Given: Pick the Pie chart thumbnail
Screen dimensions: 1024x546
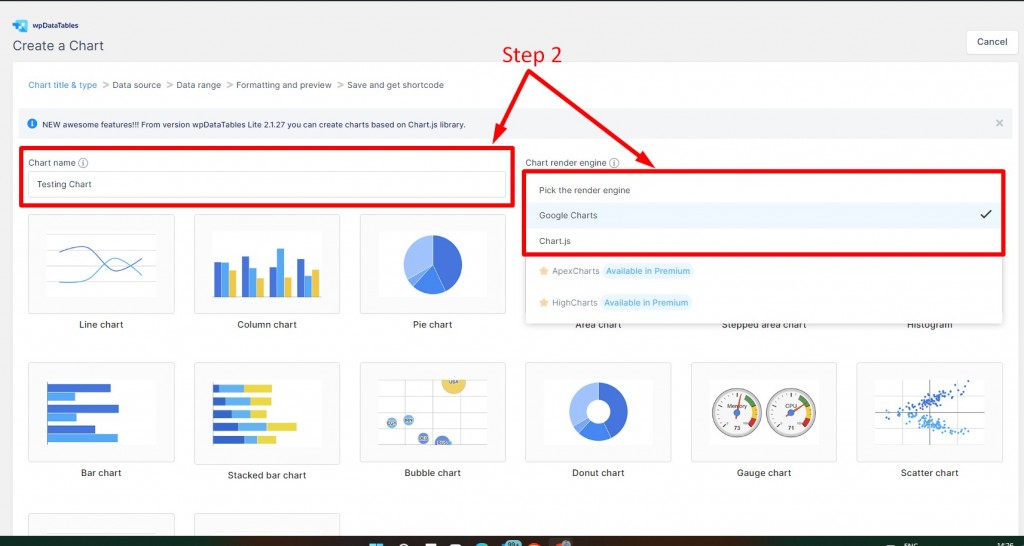Looking at the screenshot, I should coord(432,264).
